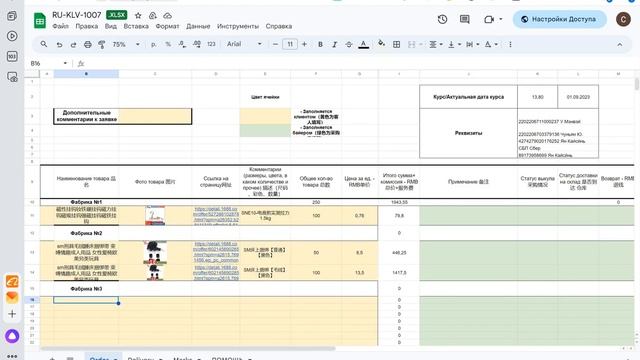
Task: Click the font size input field
Action: pos(290,44)
